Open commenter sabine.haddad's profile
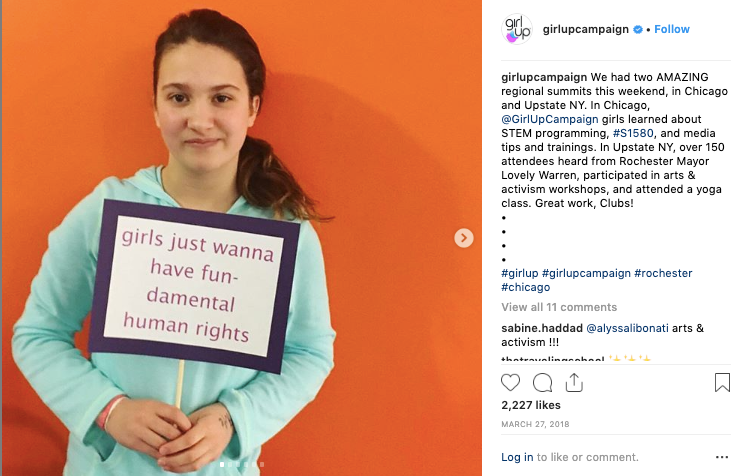The image size is (748, 476). (542, 328)
